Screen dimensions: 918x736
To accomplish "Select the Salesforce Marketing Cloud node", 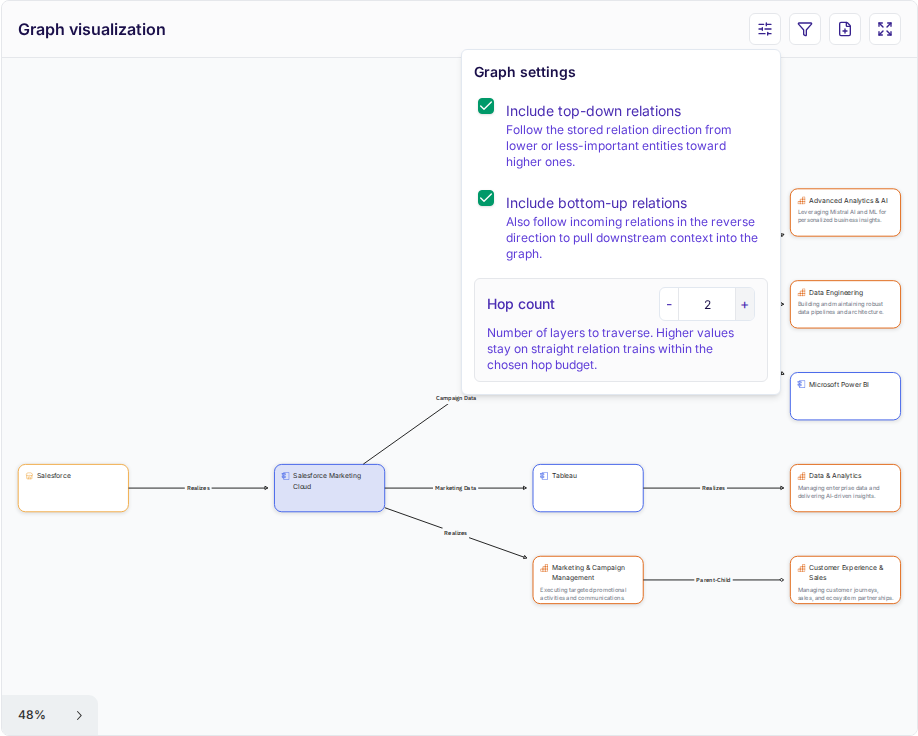I will click(330, 488).
